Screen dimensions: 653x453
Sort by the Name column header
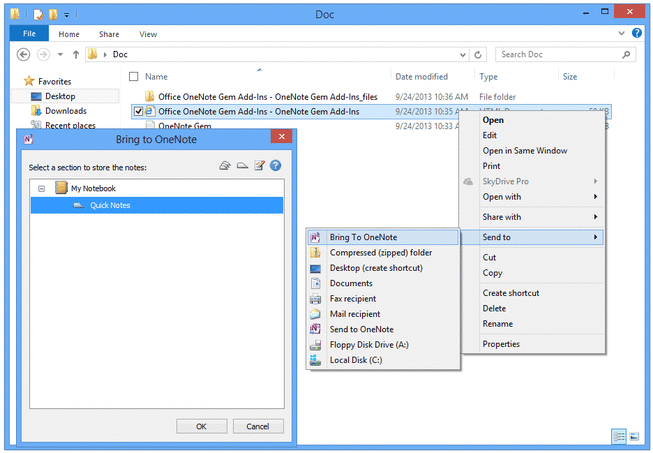click(x=156, y=77)
